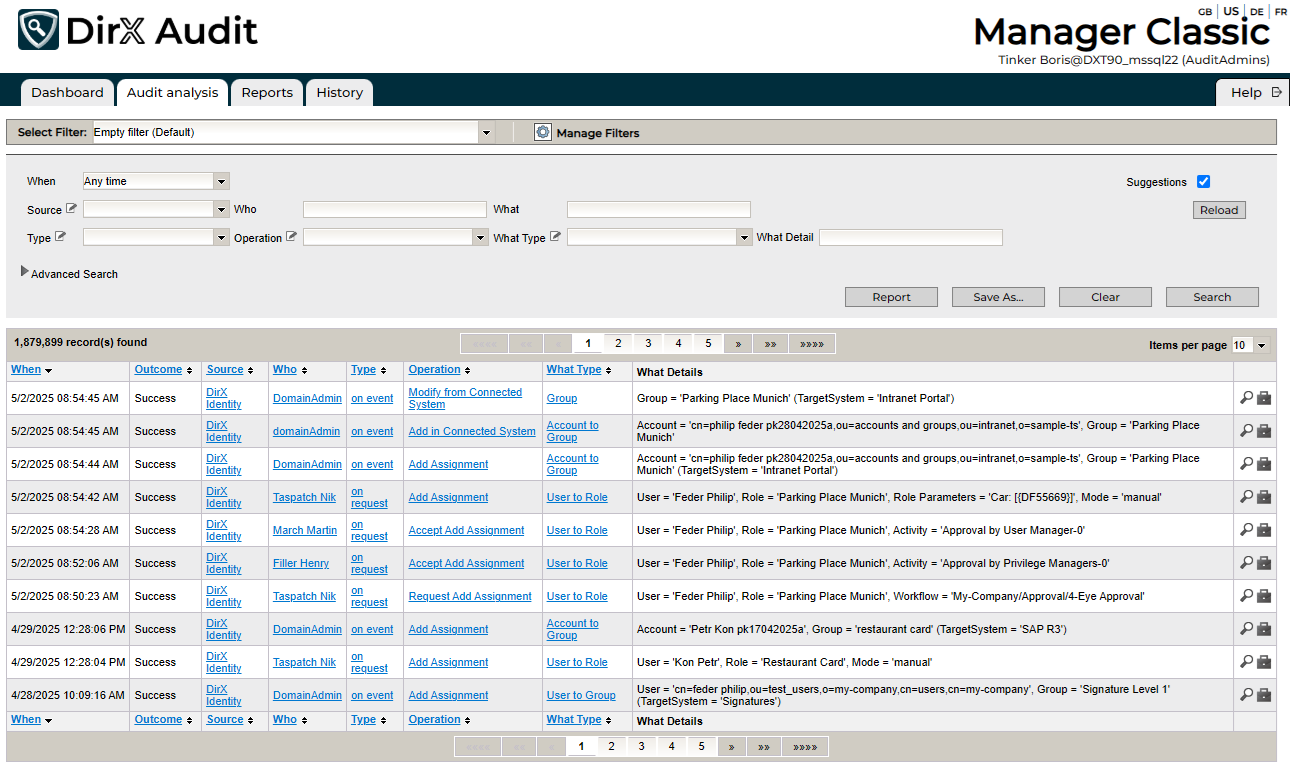Open the Taspatch Nik user link
The width and height of the screenshot is (1290, 763).
pos(304,496)
